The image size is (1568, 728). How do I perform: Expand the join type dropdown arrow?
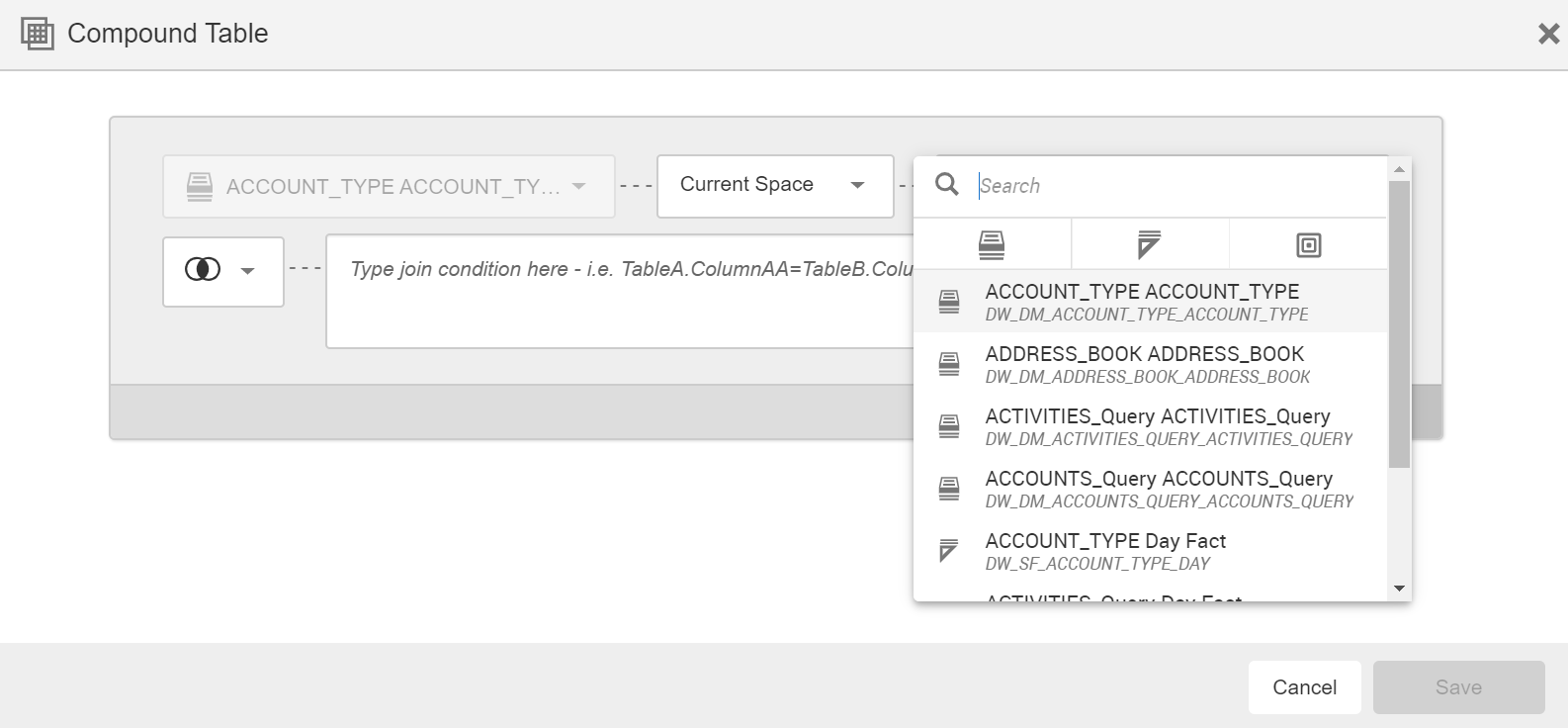click(x=248, y=271)
